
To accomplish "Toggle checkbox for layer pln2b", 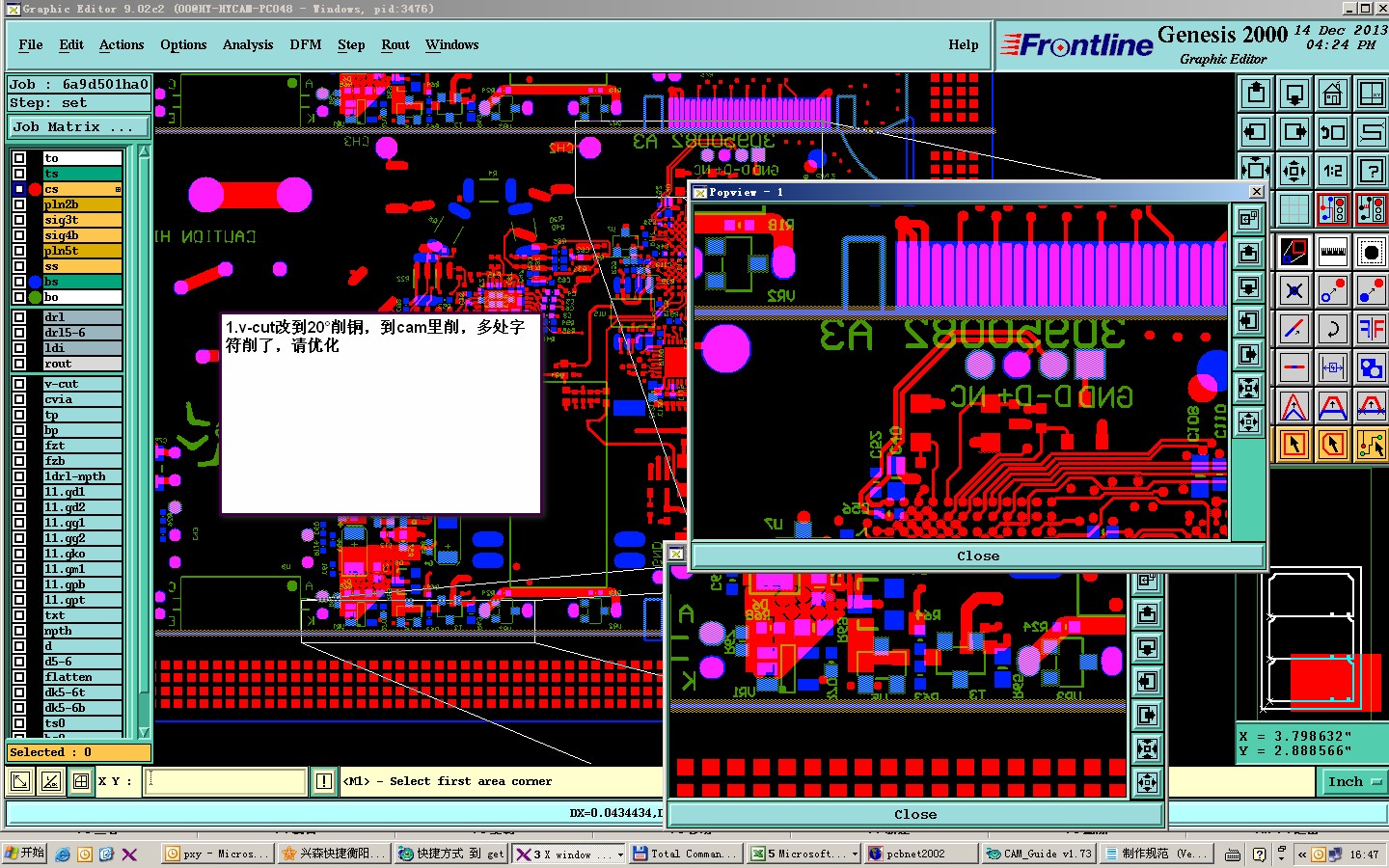I will pos(19,204).
